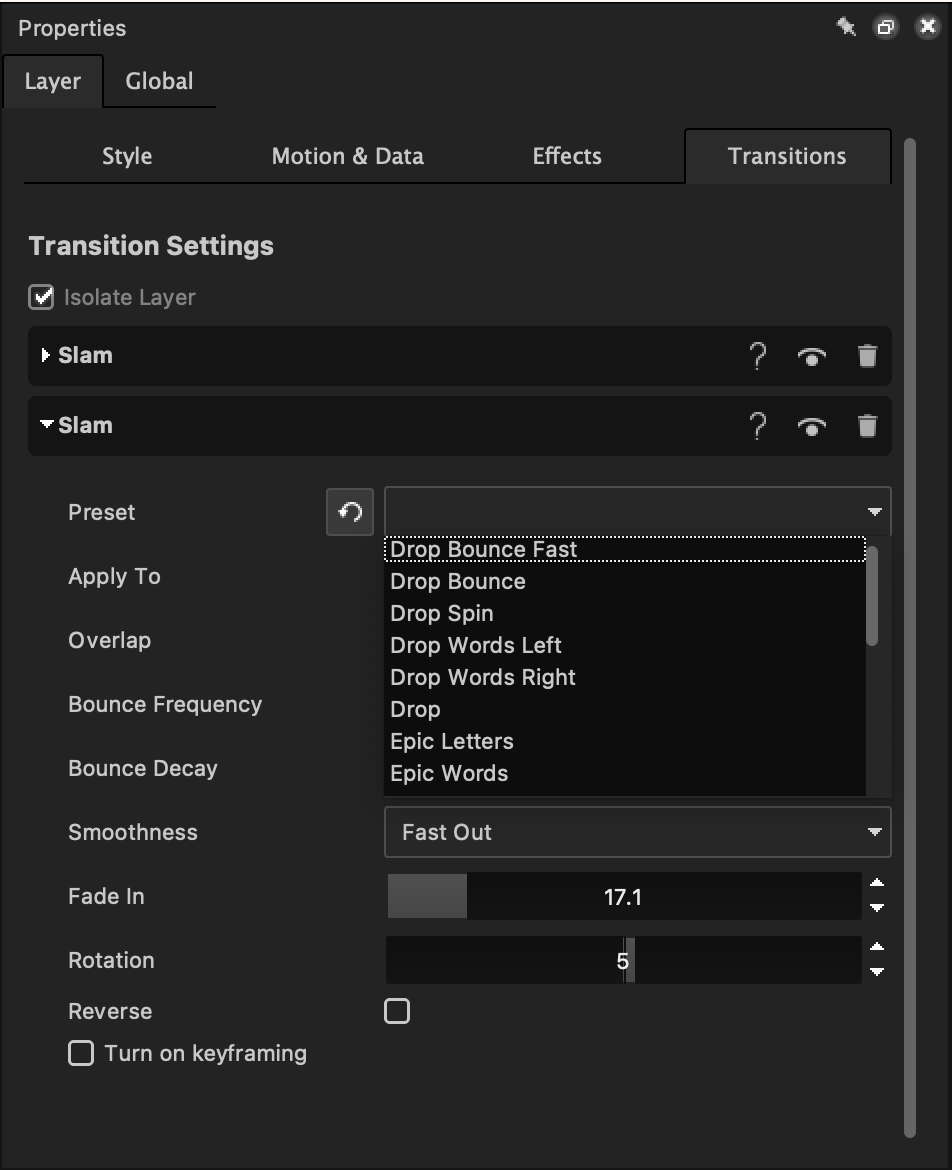This screenshot has height=1170, width=952.
Task: Click the Fade In slider at 17.1
Action: coord(624,896)
